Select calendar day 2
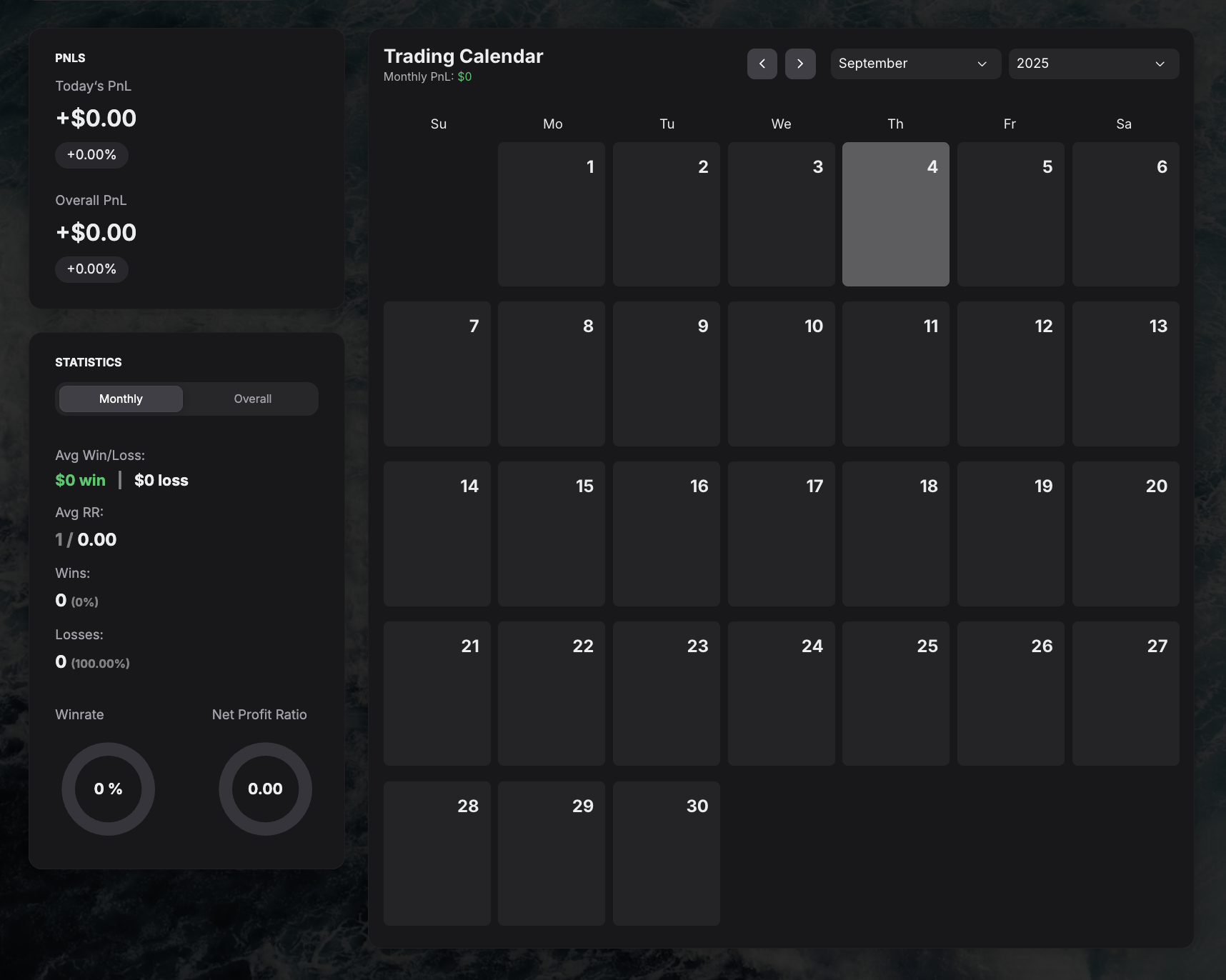This screenshot has height=980, width=1226. [x=666, y=214]
